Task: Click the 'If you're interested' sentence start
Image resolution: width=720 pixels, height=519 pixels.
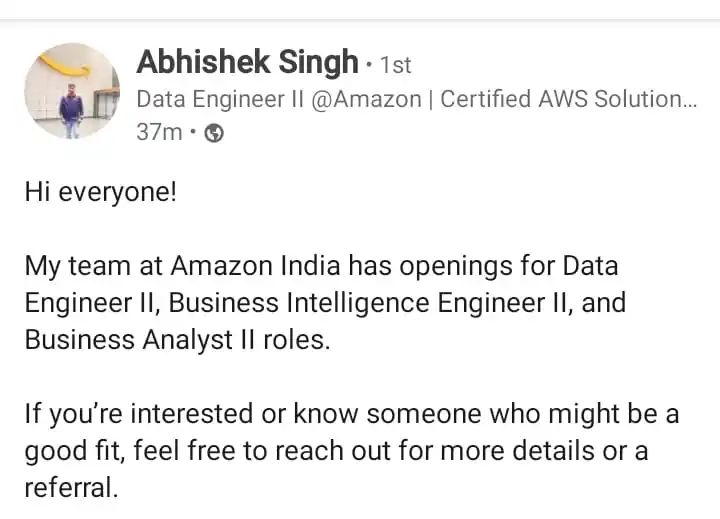Action: point(139,414)
